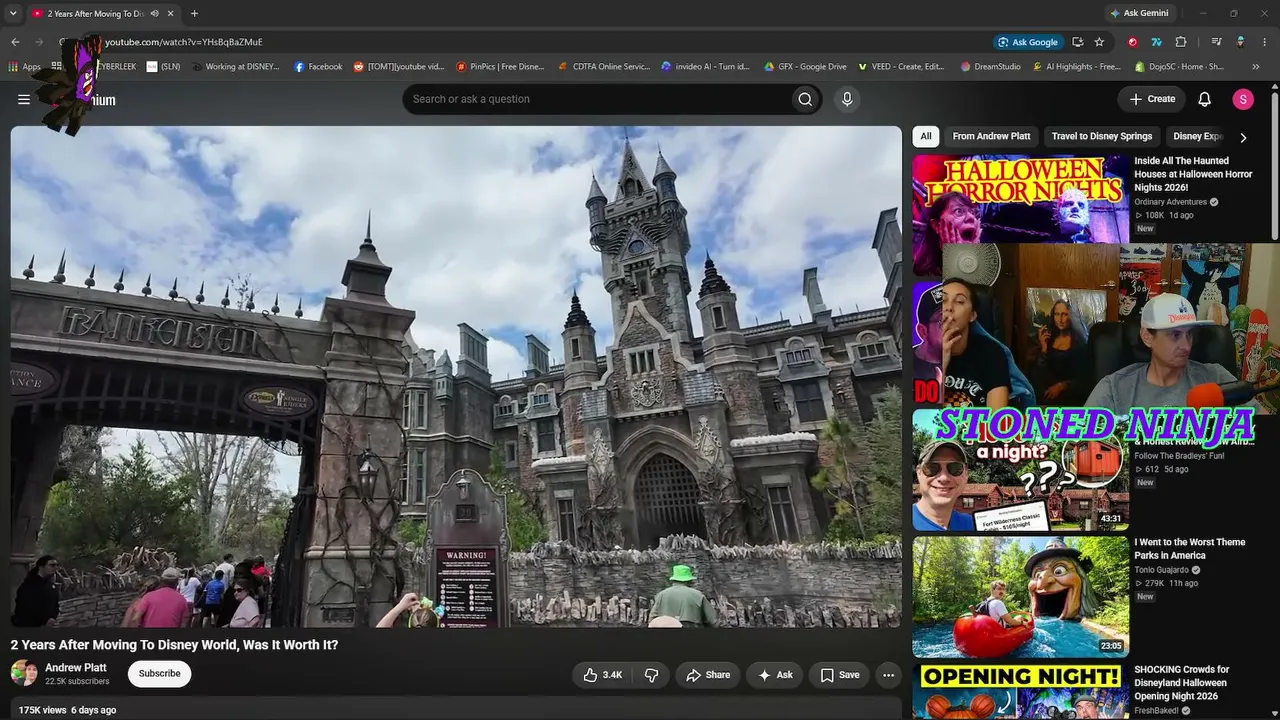Click the Ask button below the video
1280x720 pixels.
[775, 675]
